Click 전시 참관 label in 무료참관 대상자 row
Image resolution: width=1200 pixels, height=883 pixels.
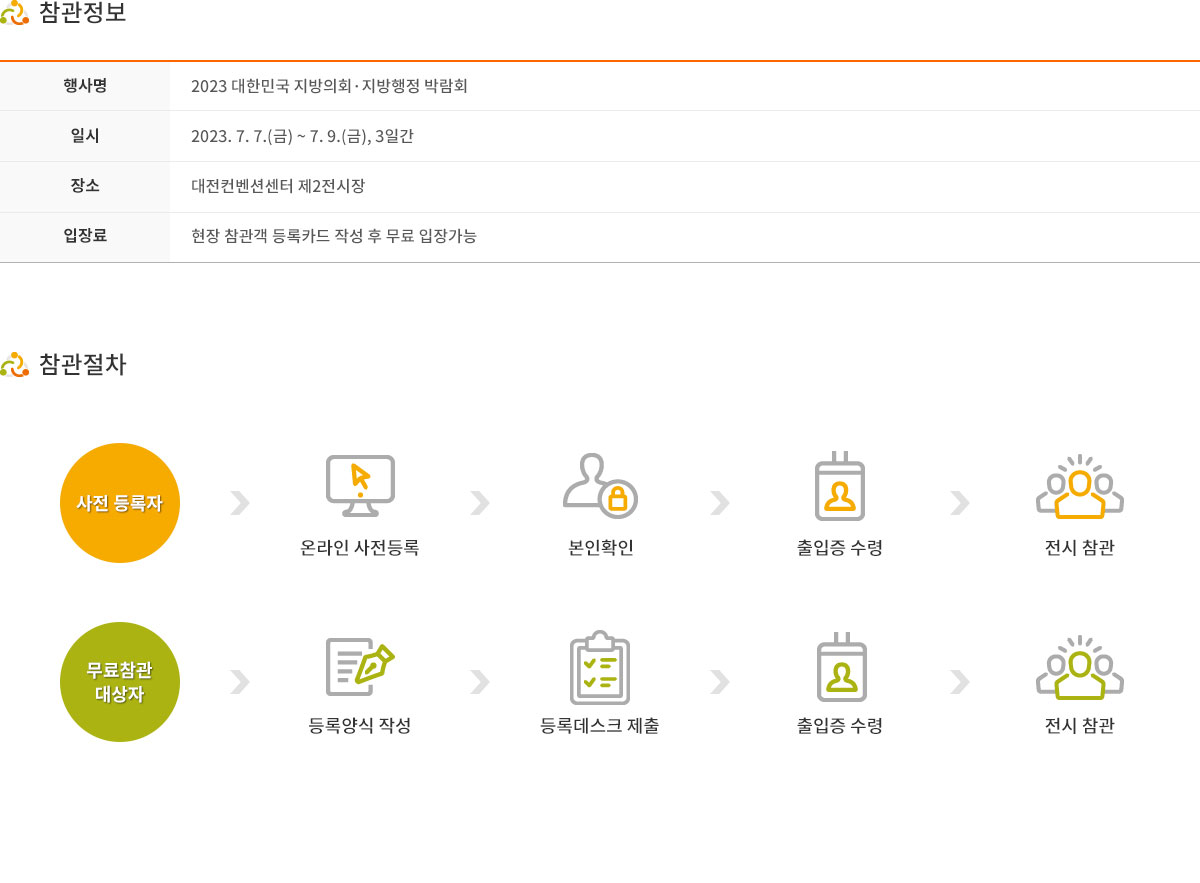[1080, 726]
